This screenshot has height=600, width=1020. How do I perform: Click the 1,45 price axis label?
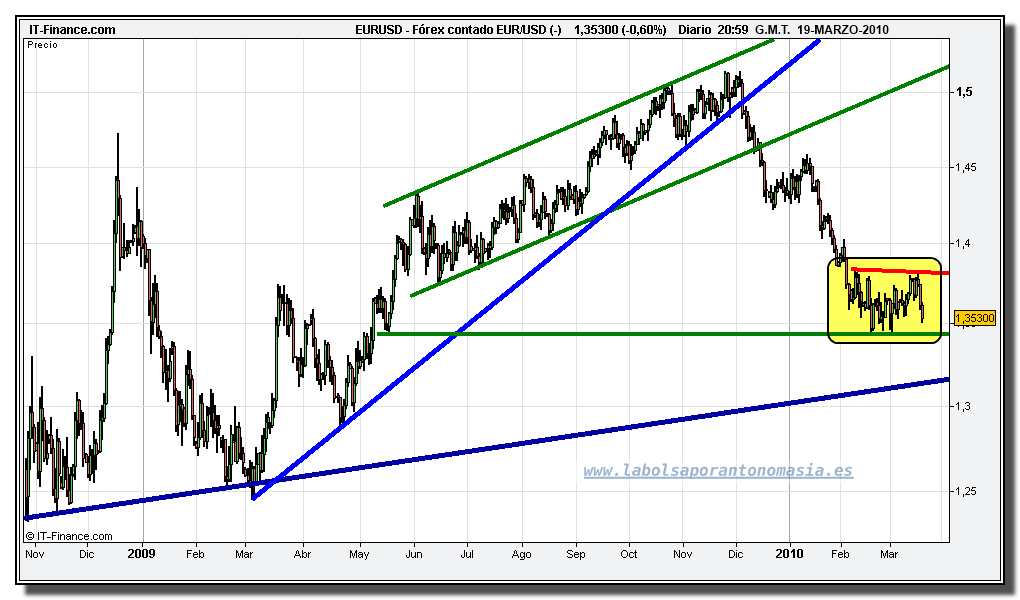click(965, 167)
